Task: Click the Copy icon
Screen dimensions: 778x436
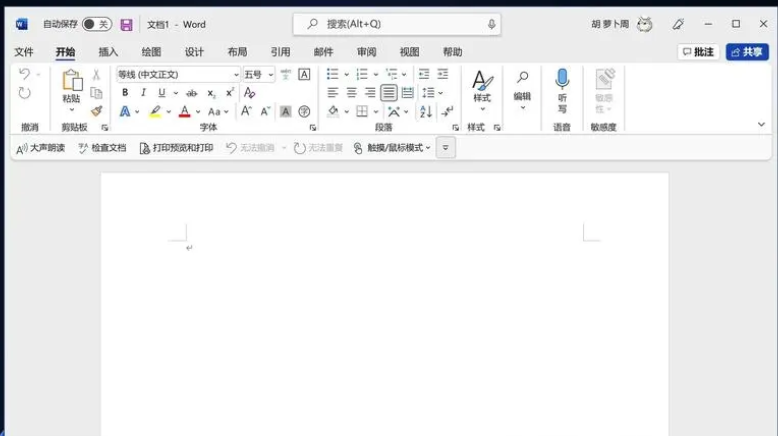Action: [96, 93]
